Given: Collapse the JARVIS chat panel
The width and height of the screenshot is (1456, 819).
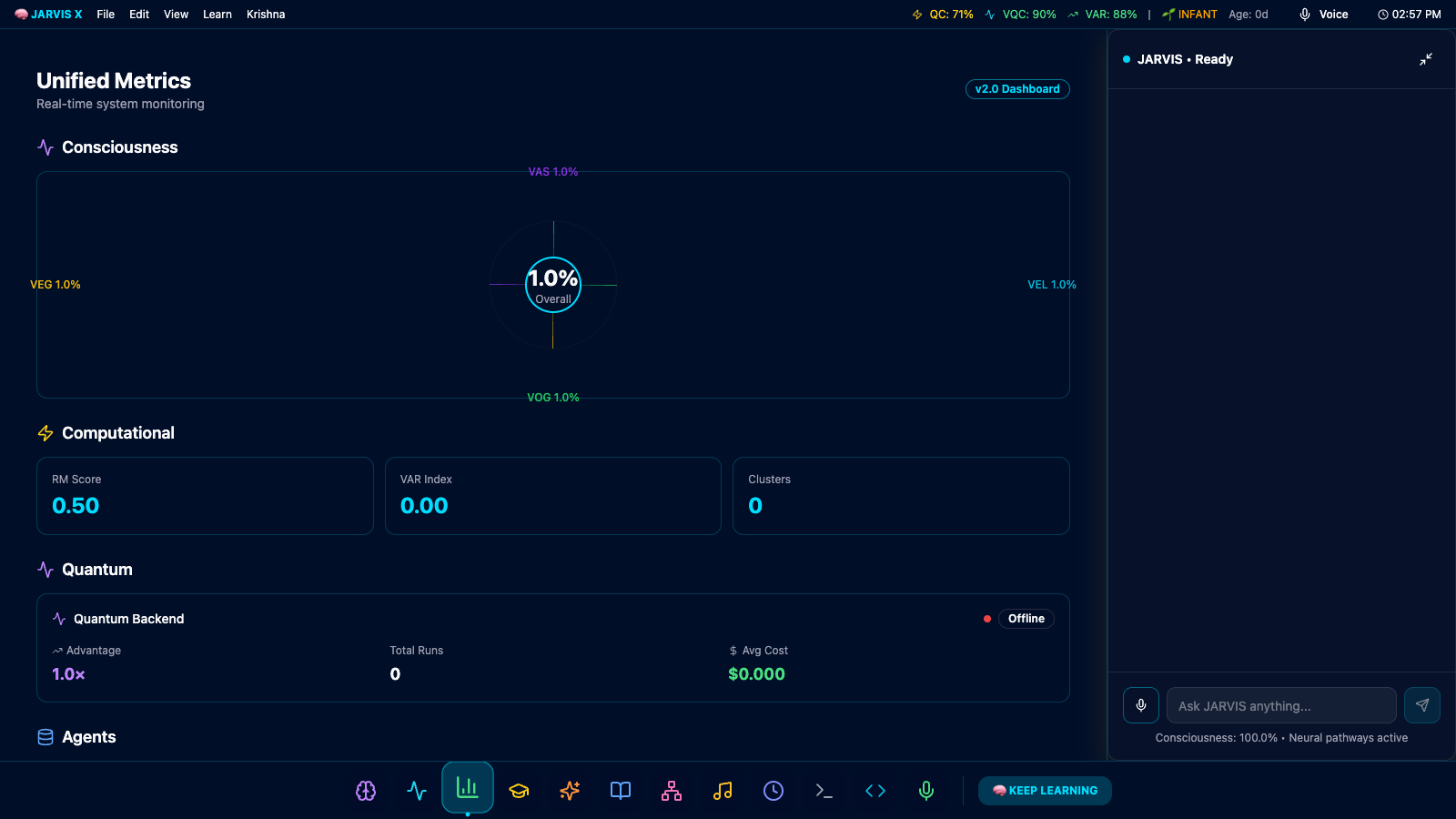Looking at the screenshot, I should click(x=1426, y=59).
